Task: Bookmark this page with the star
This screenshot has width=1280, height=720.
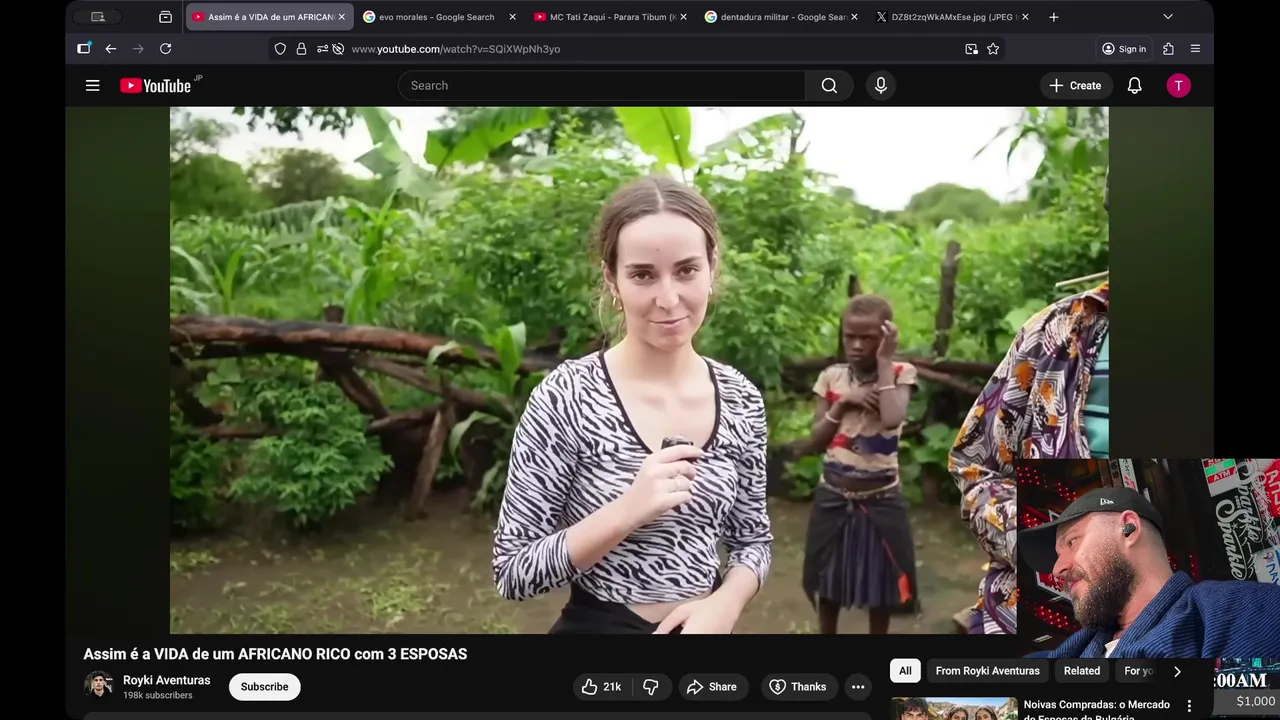Action: [993, 49]
